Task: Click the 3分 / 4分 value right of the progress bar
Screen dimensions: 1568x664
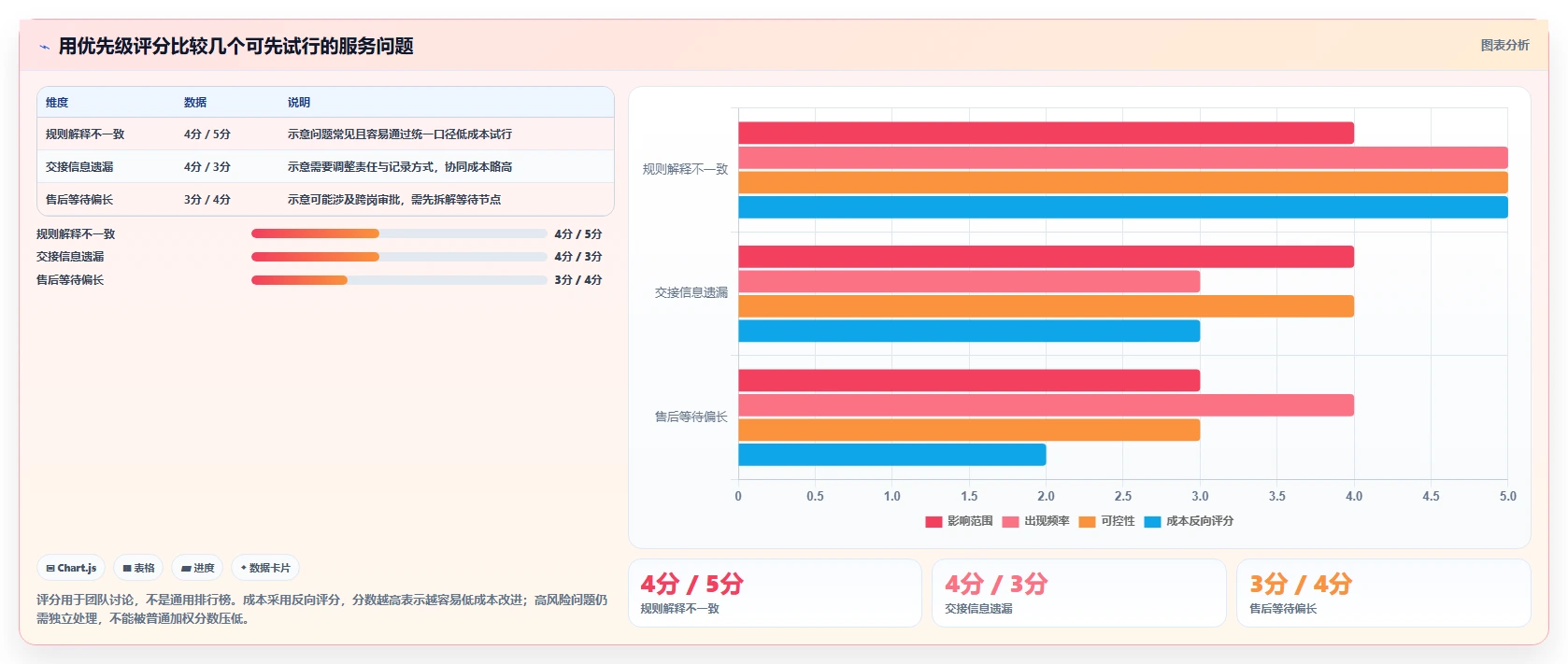Action: pos(577,280)
